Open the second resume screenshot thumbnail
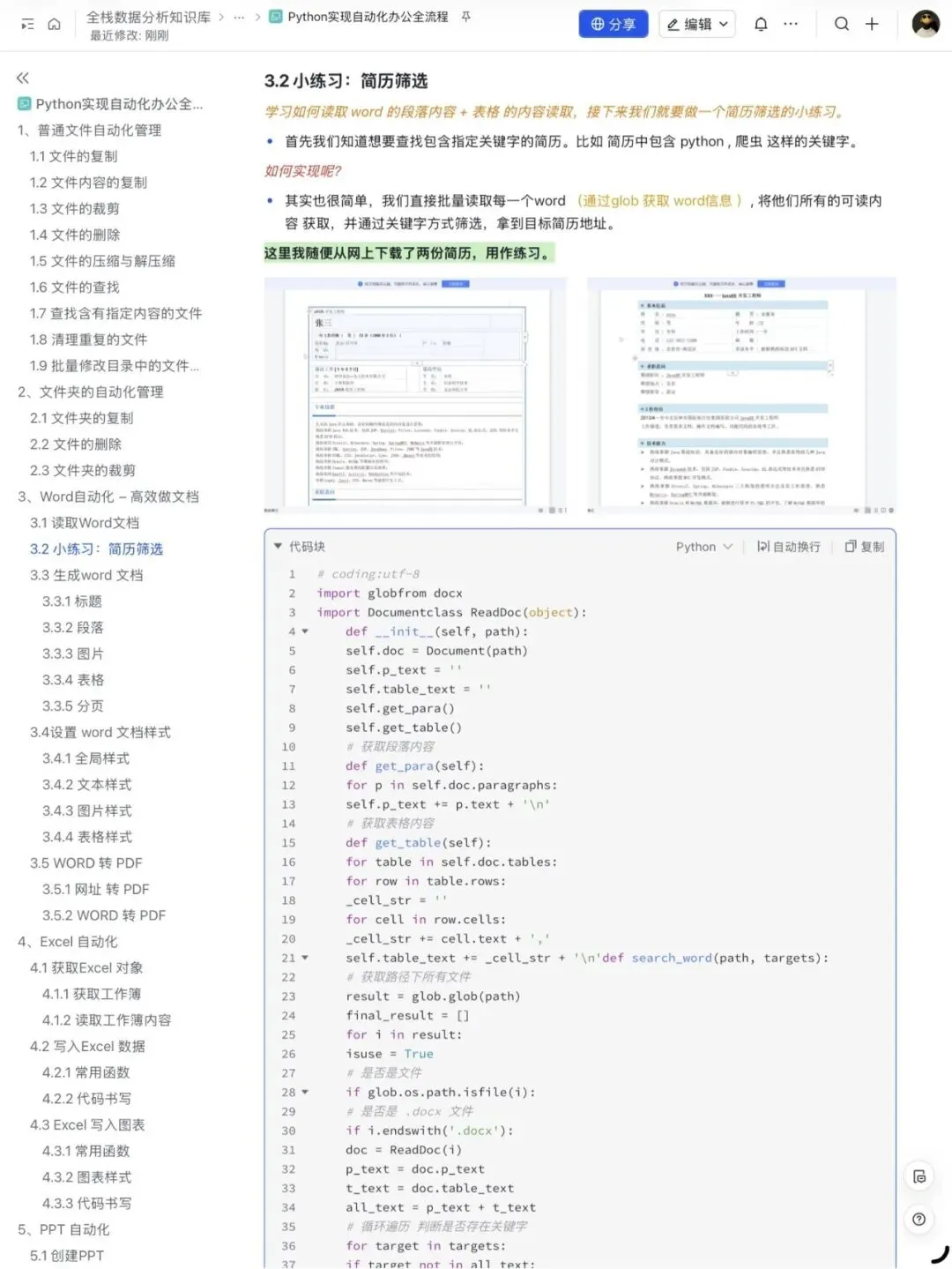The image size is (952, 1269). click(x=741, y=396)
